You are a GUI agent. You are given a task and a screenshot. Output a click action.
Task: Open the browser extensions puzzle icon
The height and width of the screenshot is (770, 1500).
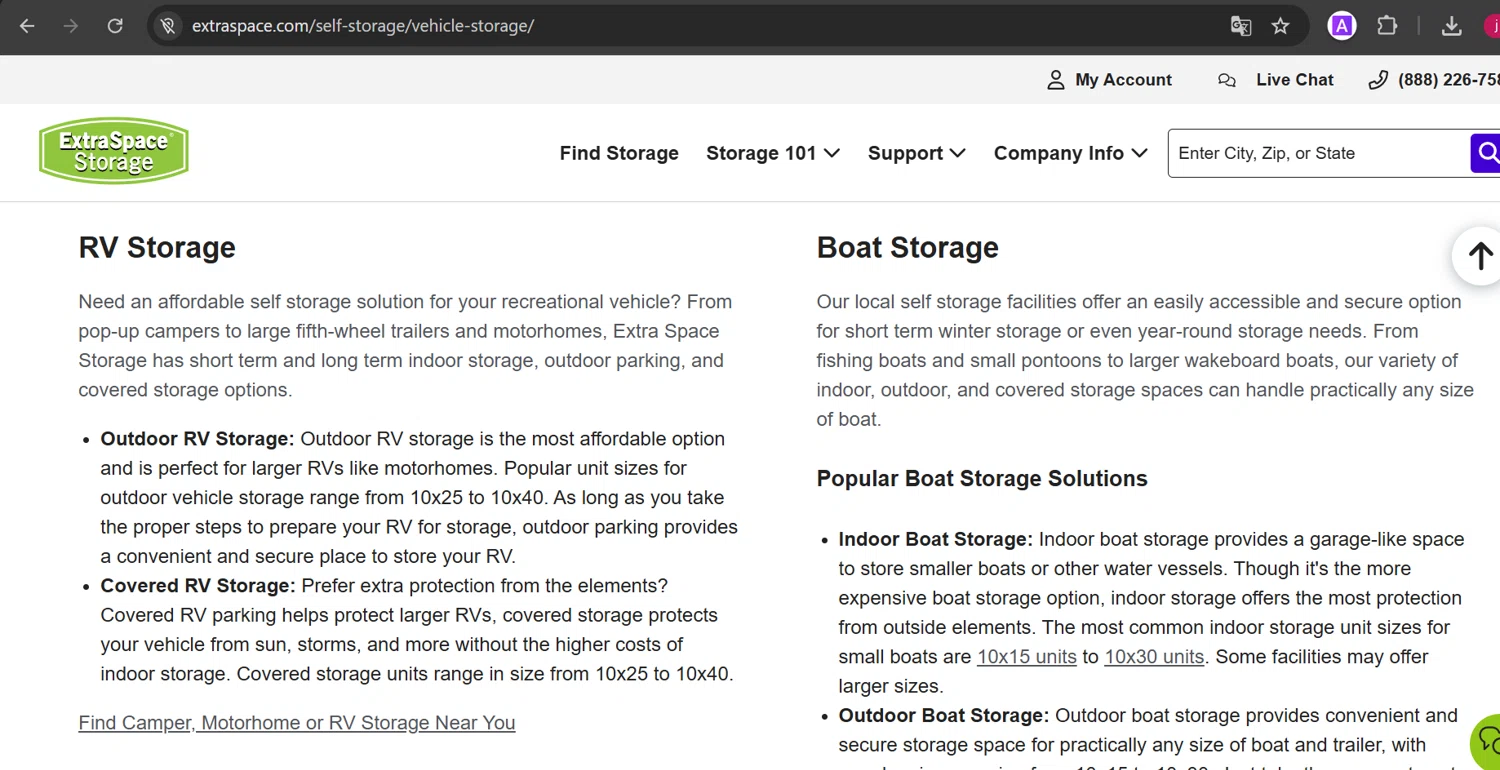pyautogui.click(x=1387, y=26)
